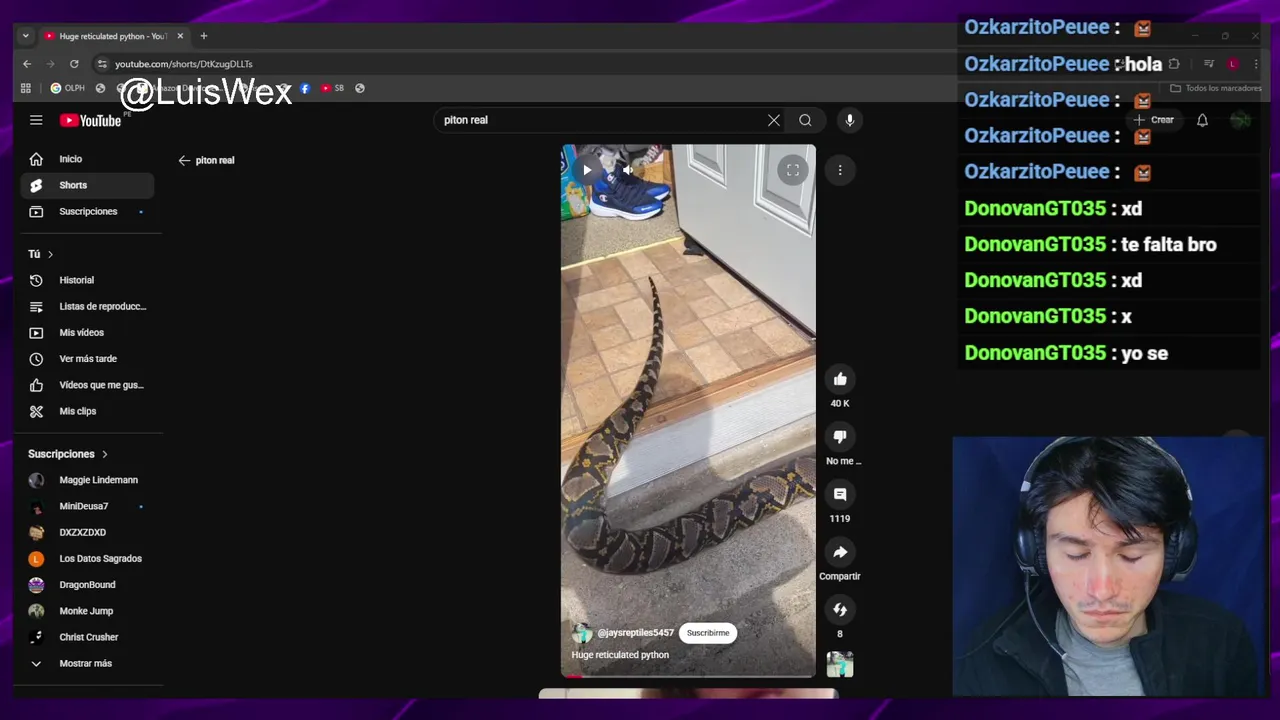Click the Compartir share button
Screen dimensions: 1280x720
pos(840,552)
